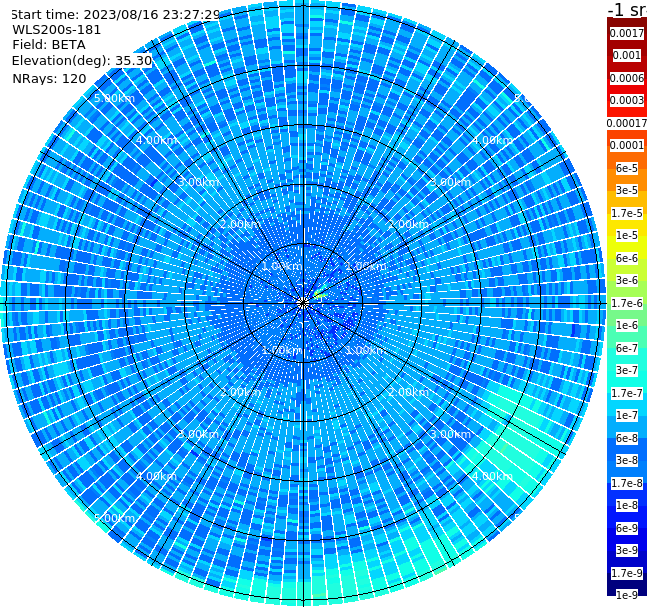Click the Field: BETA label
Image resolution: width=647 pixels, height=607 pixels.
tap(49, 45)
